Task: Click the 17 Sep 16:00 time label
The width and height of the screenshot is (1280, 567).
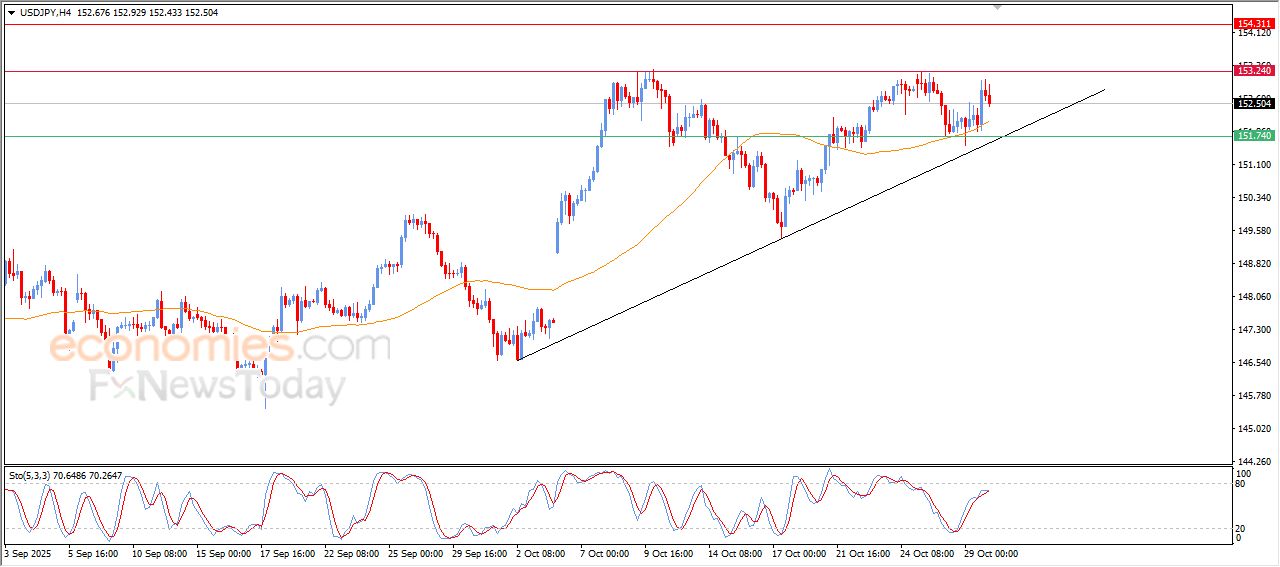Action: click(286, 553)
